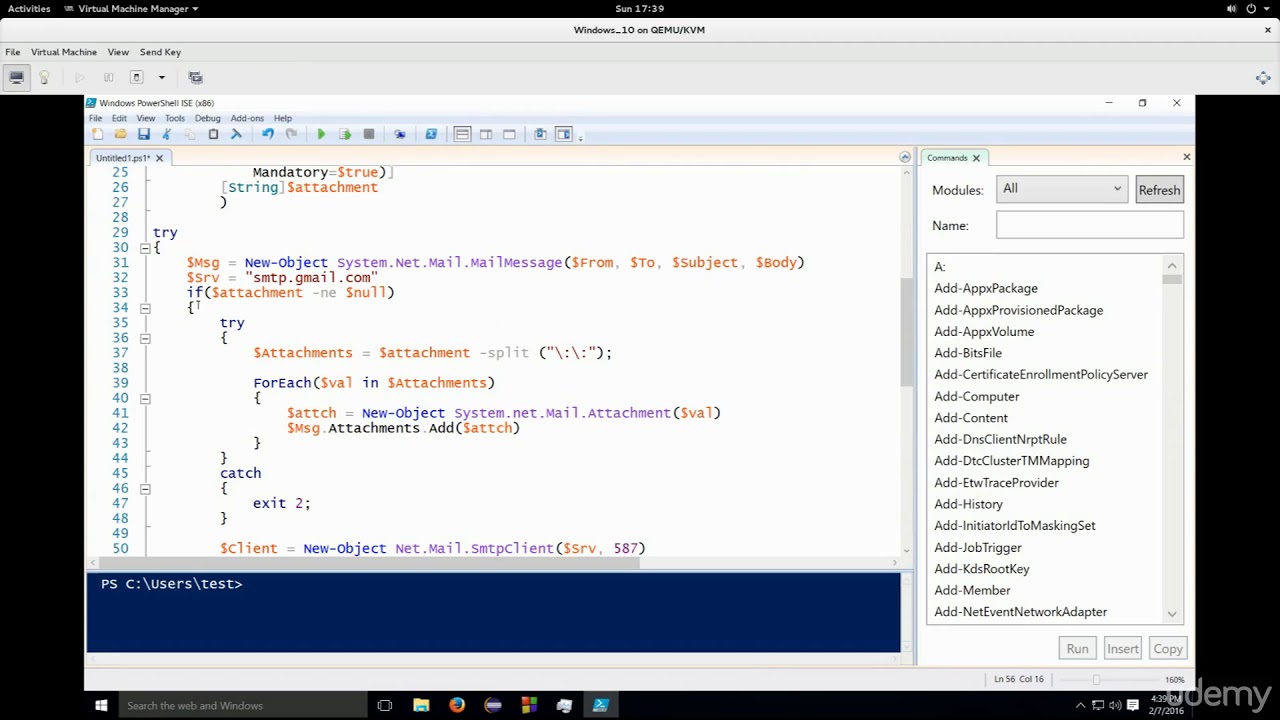Show VM graphical console monitor icon
The height and width of the screenshot is (720, 1280).
pos(16,77)
